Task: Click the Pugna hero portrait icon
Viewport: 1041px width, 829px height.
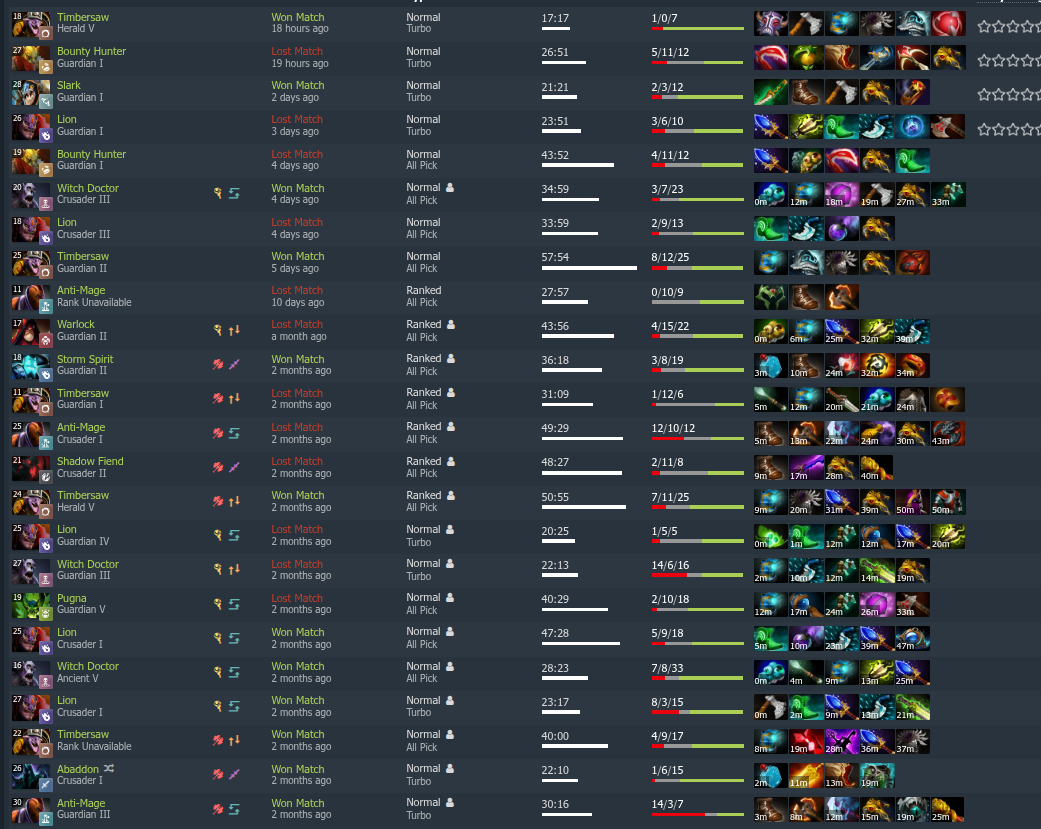Action: pos(31,604)
